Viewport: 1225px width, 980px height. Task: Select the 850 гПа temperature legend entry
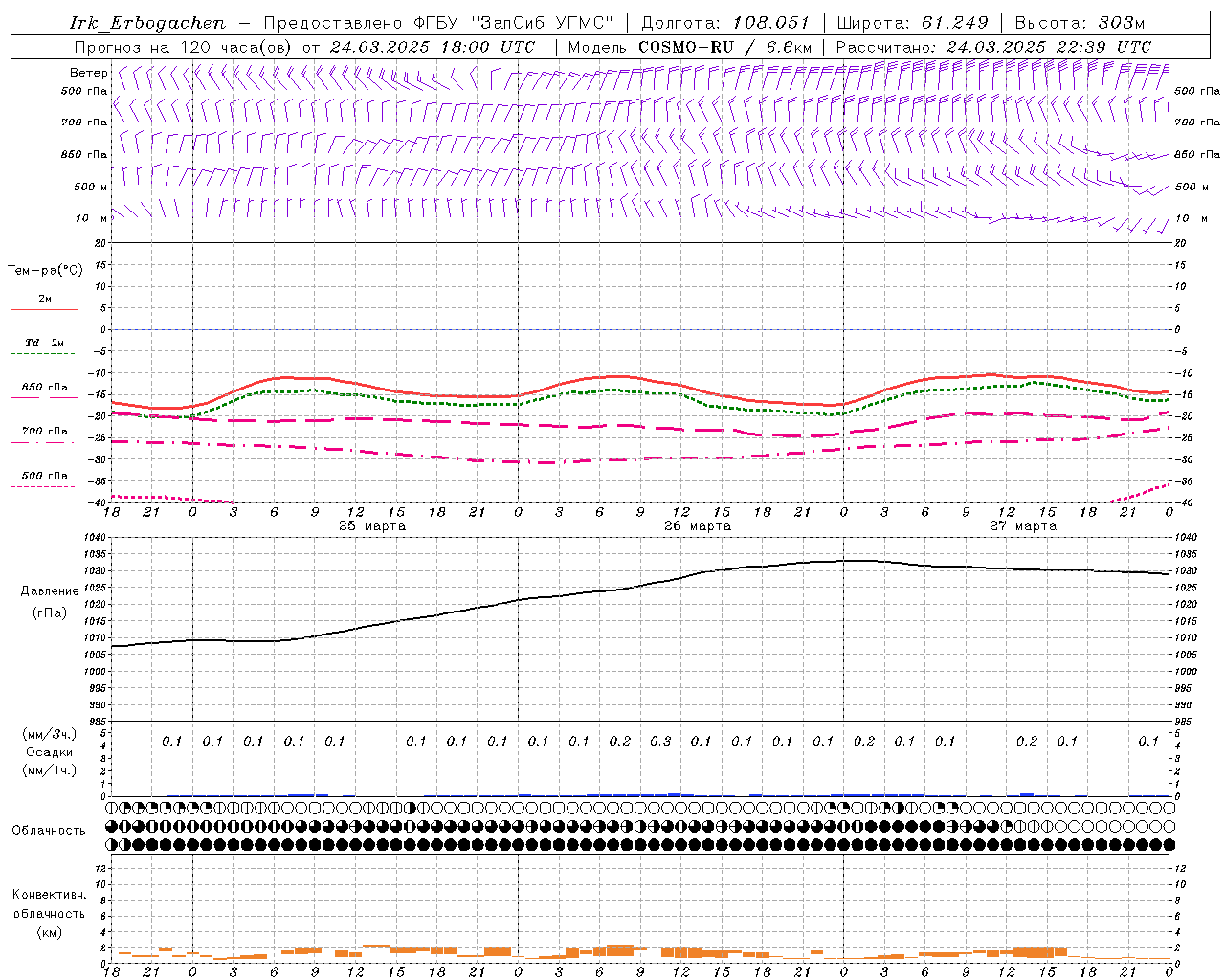(45, 388)
